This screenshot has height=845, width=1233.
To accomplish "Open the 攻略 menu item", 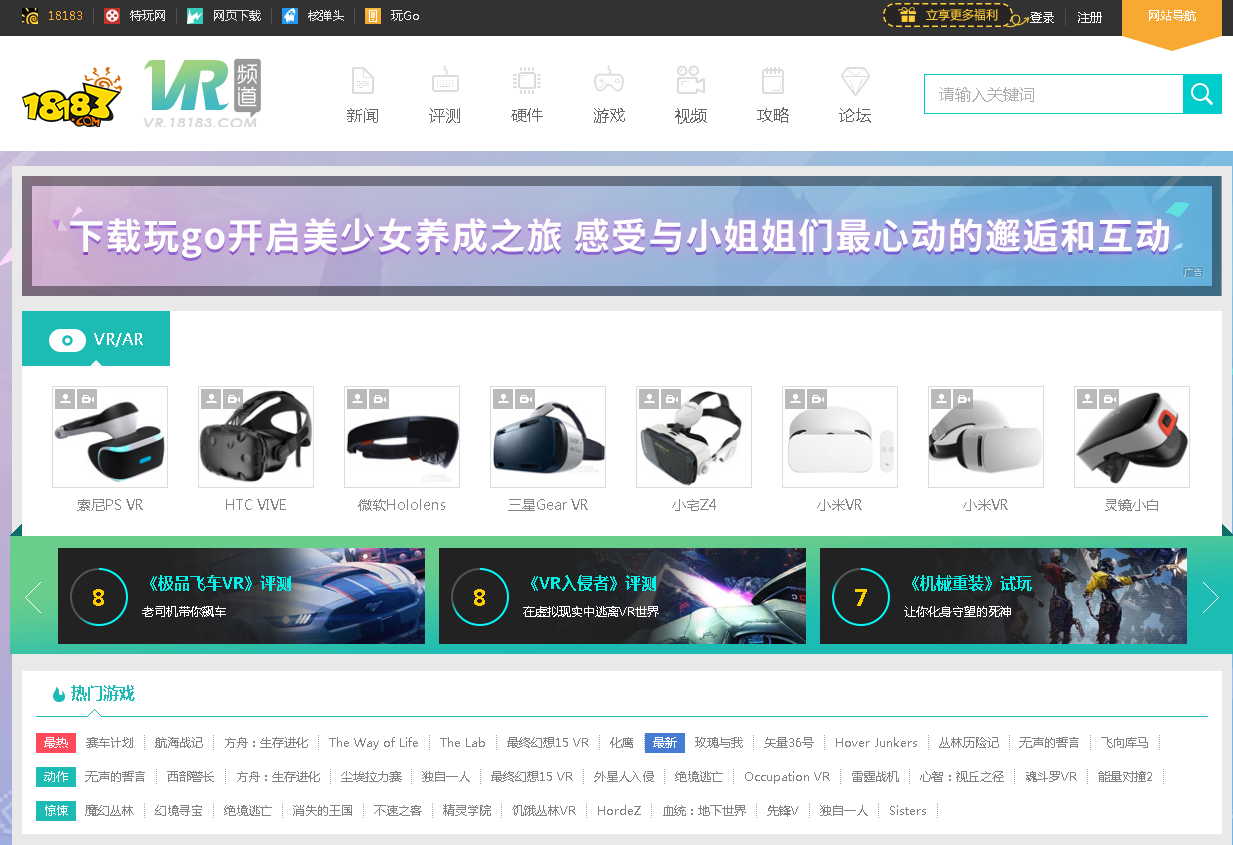I will pos(771,82).
